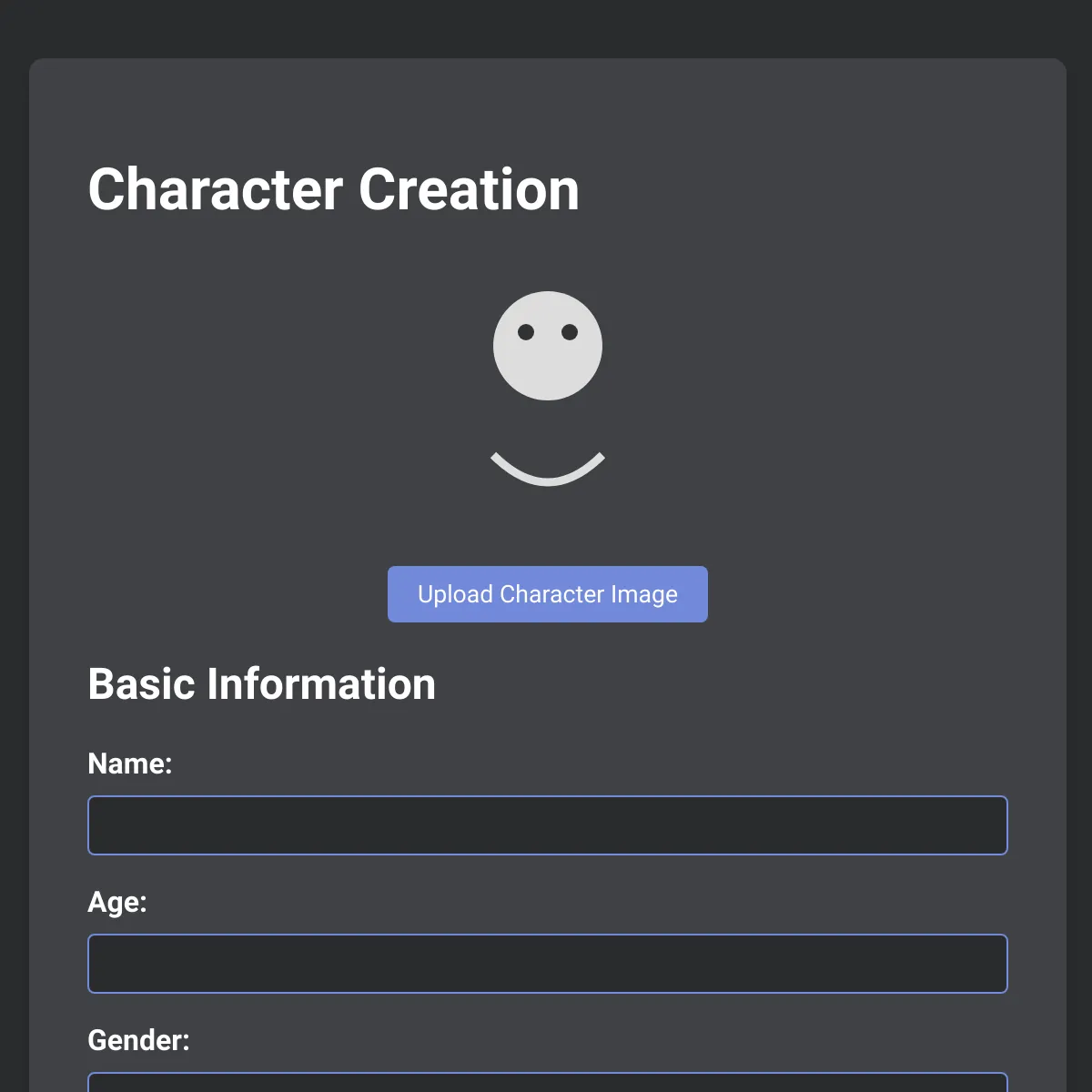Click the dark page background above the card
Viewport: 1092px width, 1092px height.
pyautogui.click(x=546, y=27)
